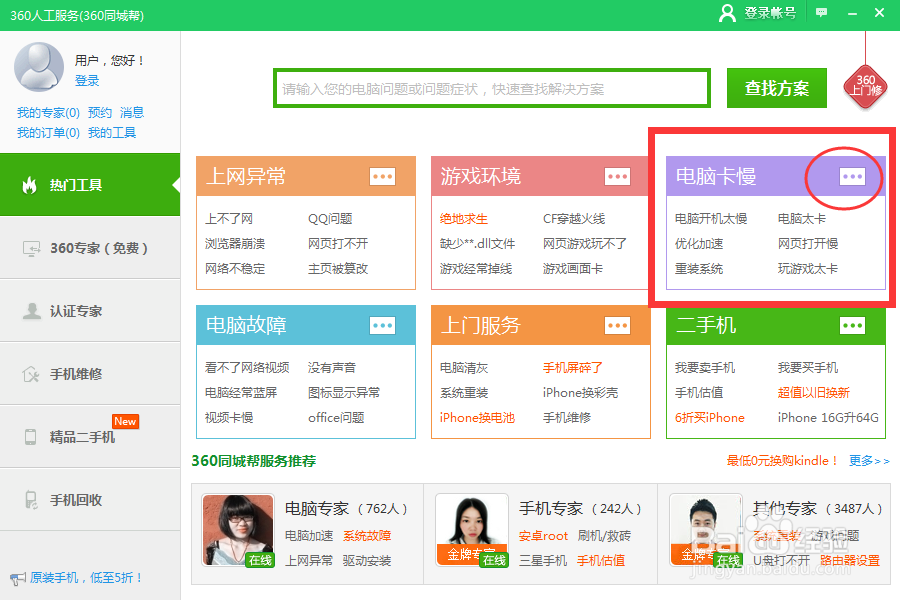The image size is (900, 600).
Task: Select 电脑经常蓝屏 entry
Action: (x=241, y=393)
